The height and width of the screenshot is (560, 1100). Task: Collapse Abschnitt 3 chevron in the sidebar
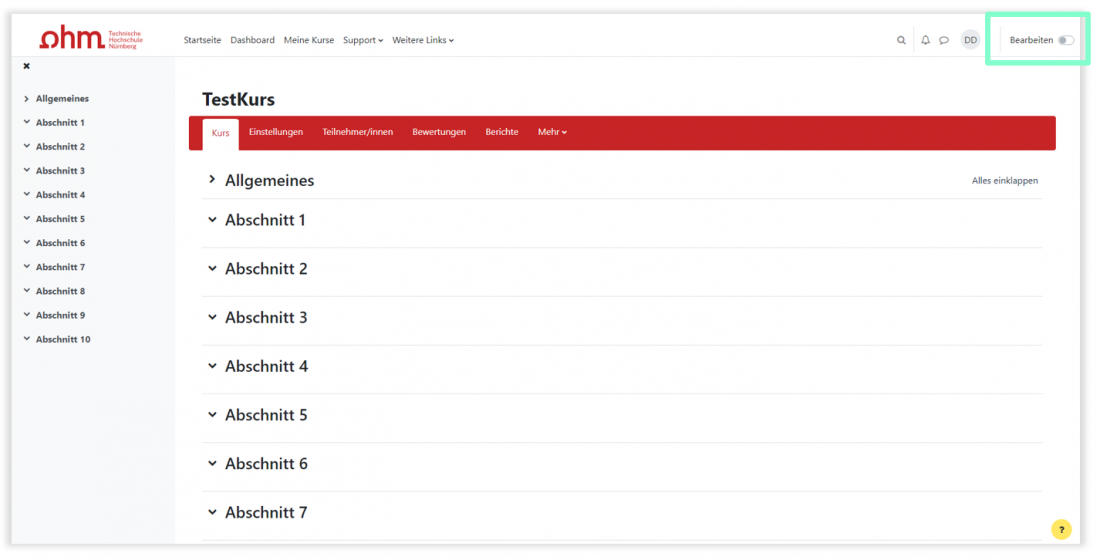pos(27,171)
